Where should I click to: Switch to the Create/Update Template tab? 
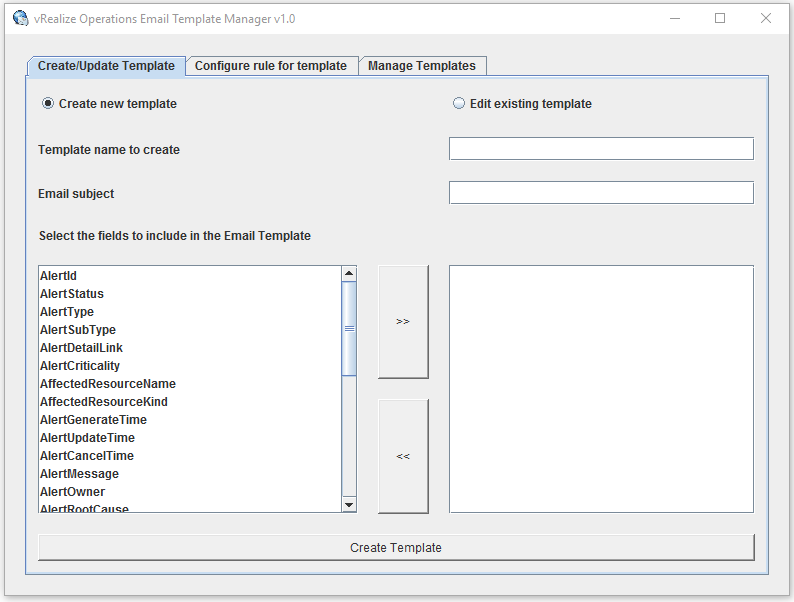[x=106, y=66]
